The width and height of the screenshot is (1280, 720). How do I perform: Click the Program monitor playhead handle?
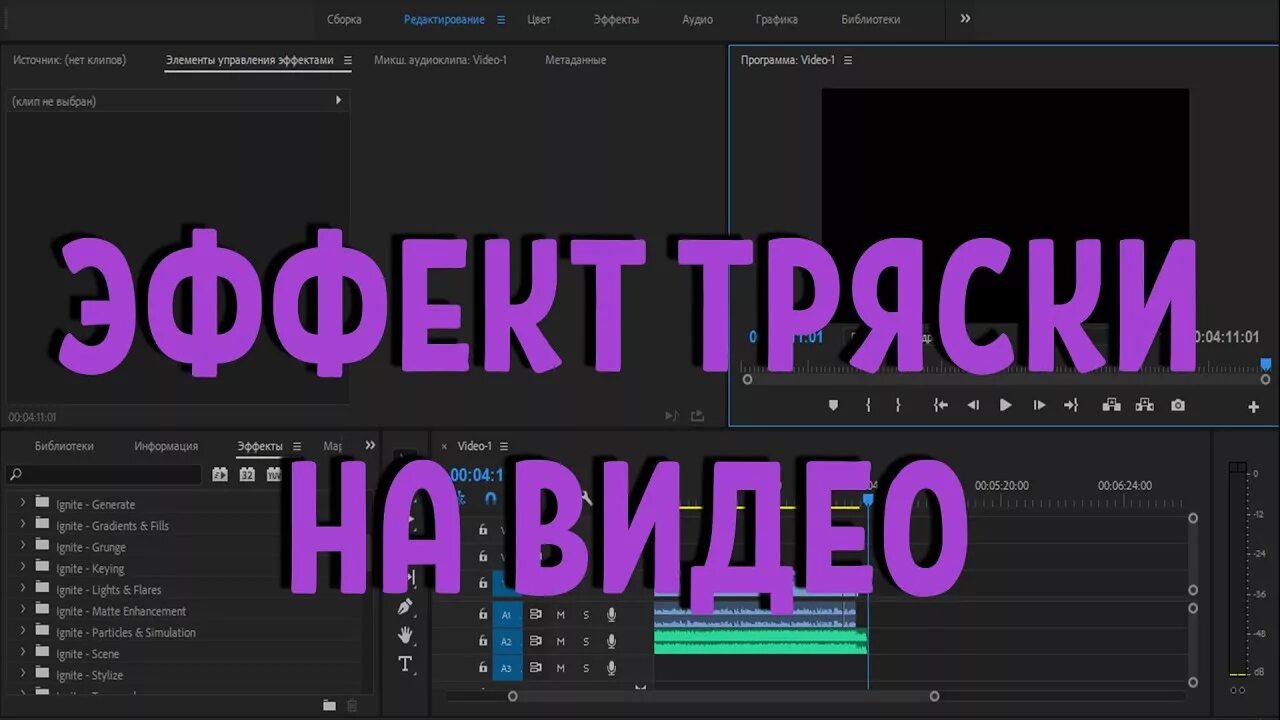click(1266, 365)
